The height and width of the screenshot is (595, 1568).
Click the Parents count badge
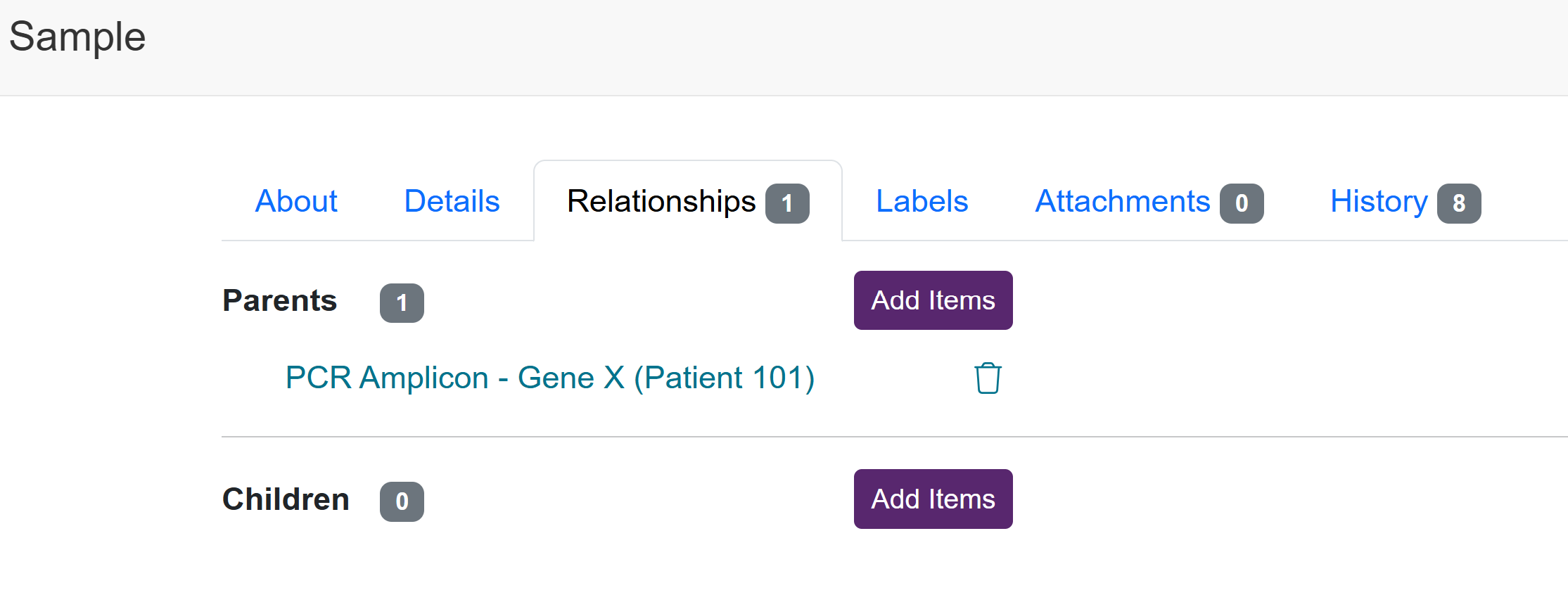tap(402, 303)
